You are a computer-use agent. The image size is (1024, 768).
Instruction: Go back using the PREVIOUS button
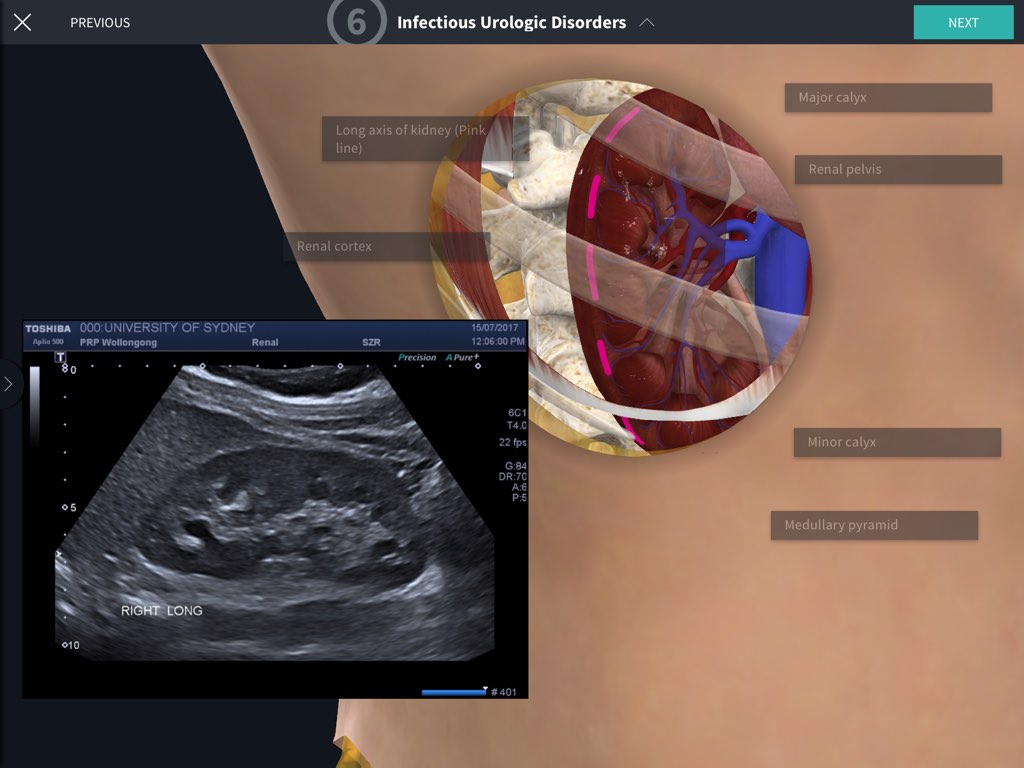pos(100,22)
